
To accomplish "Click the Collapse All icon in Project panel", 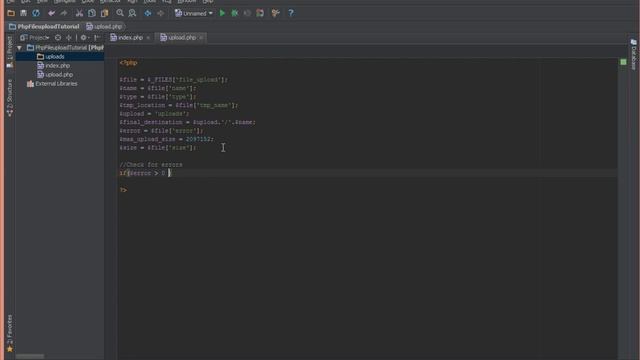I will (69, 38).
